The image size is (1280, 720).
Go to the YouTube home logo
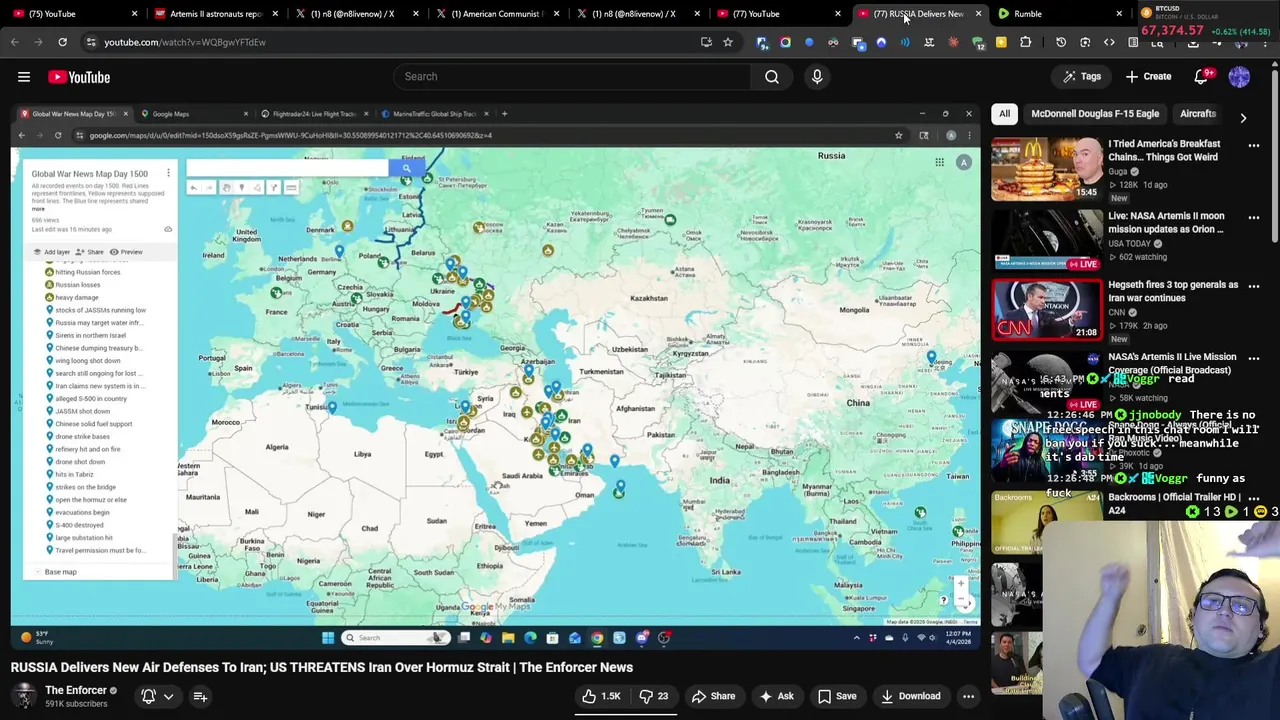pyautogui.click(x=79, y=77)
